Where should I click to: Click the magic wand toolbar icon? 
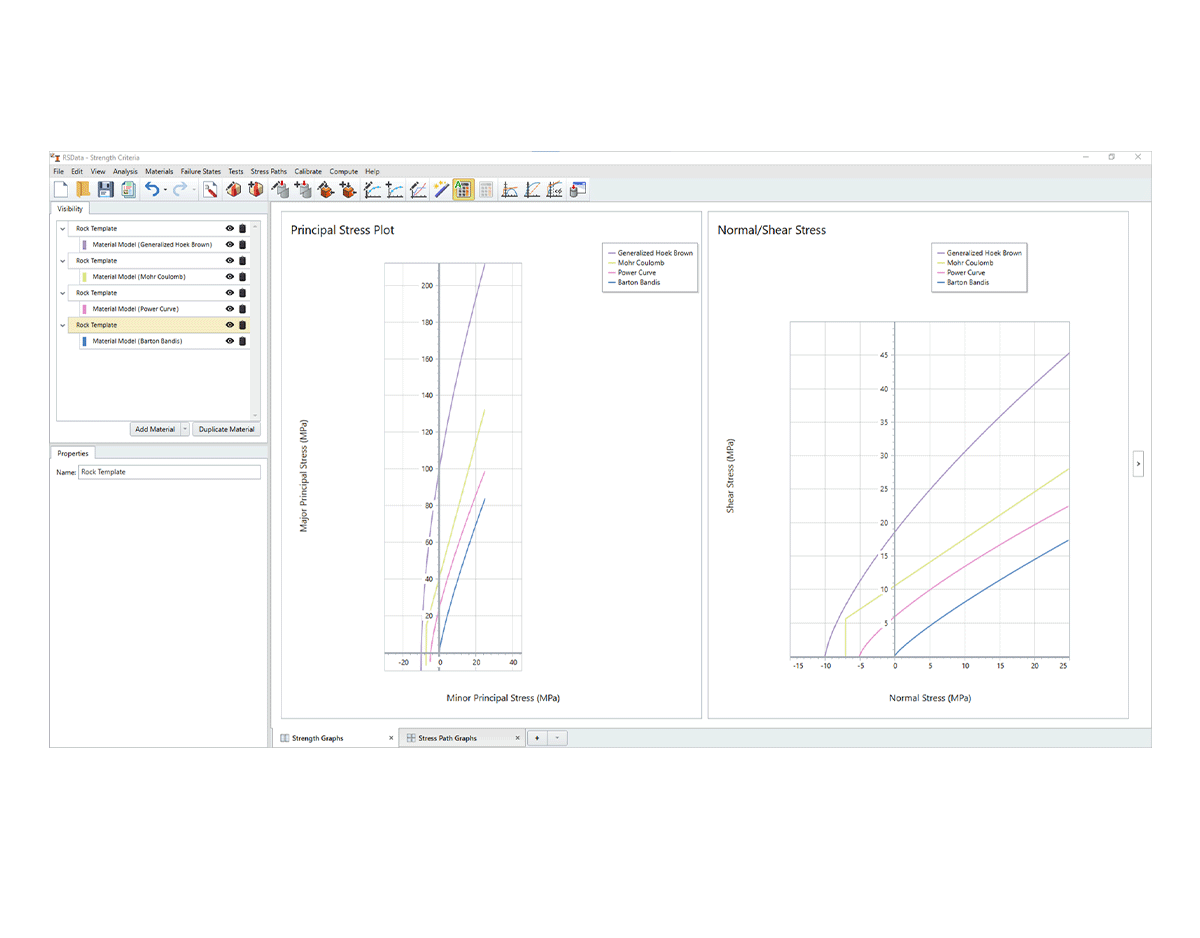click(x=441, y=189)
